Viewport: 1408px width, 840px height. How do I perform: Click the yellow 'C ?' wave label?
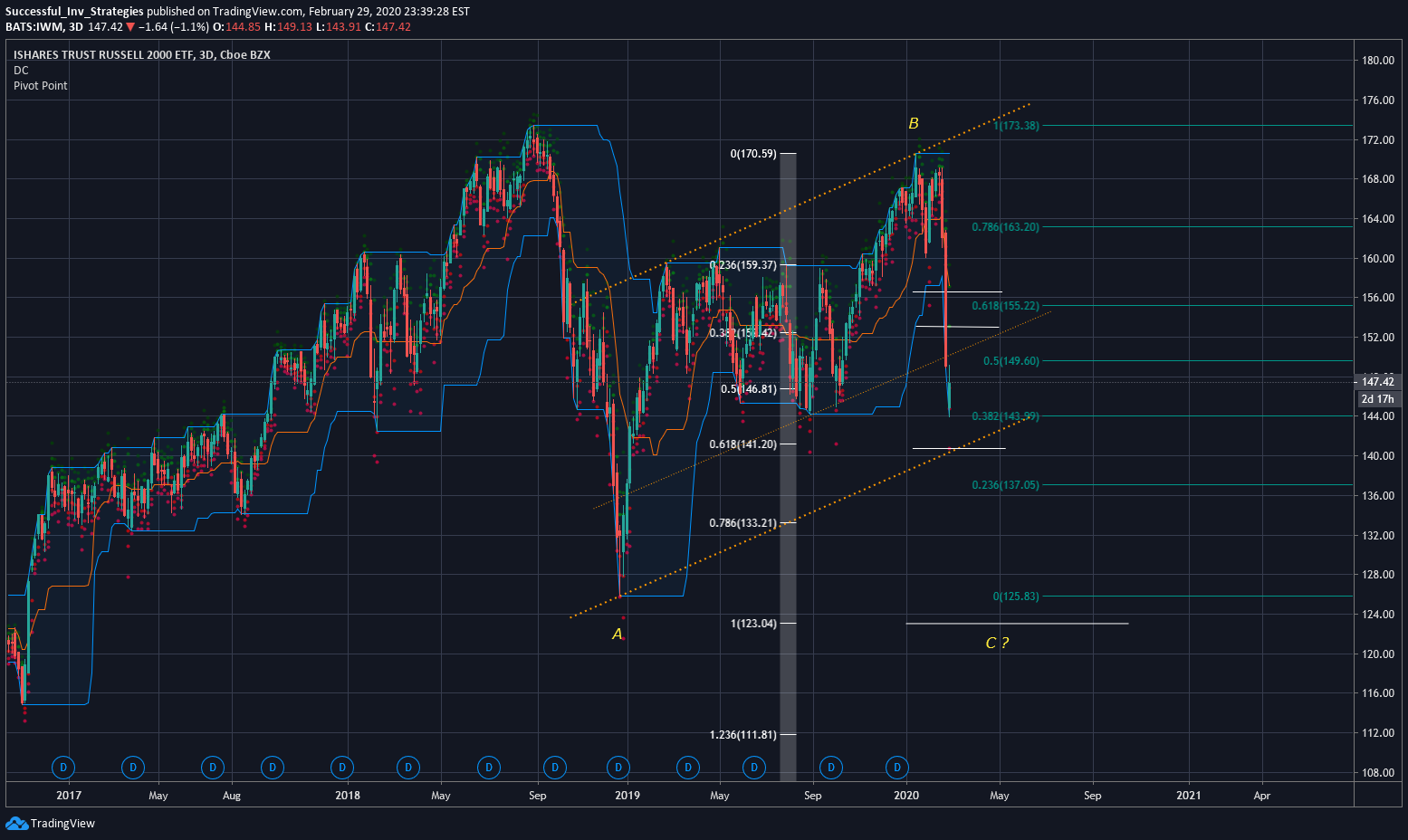(x=997, y=643)
